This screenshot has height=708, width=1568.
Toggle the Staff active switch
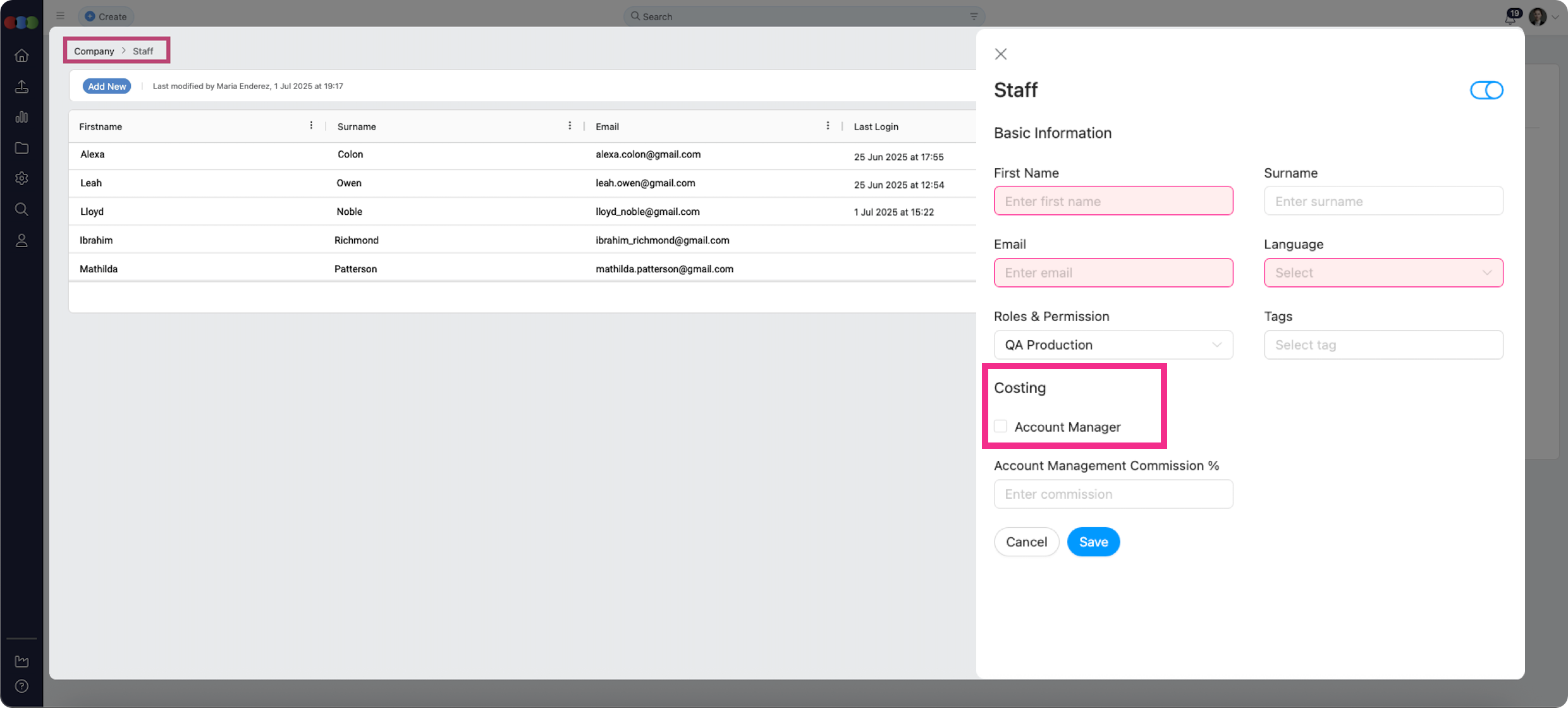(1486, 90)
